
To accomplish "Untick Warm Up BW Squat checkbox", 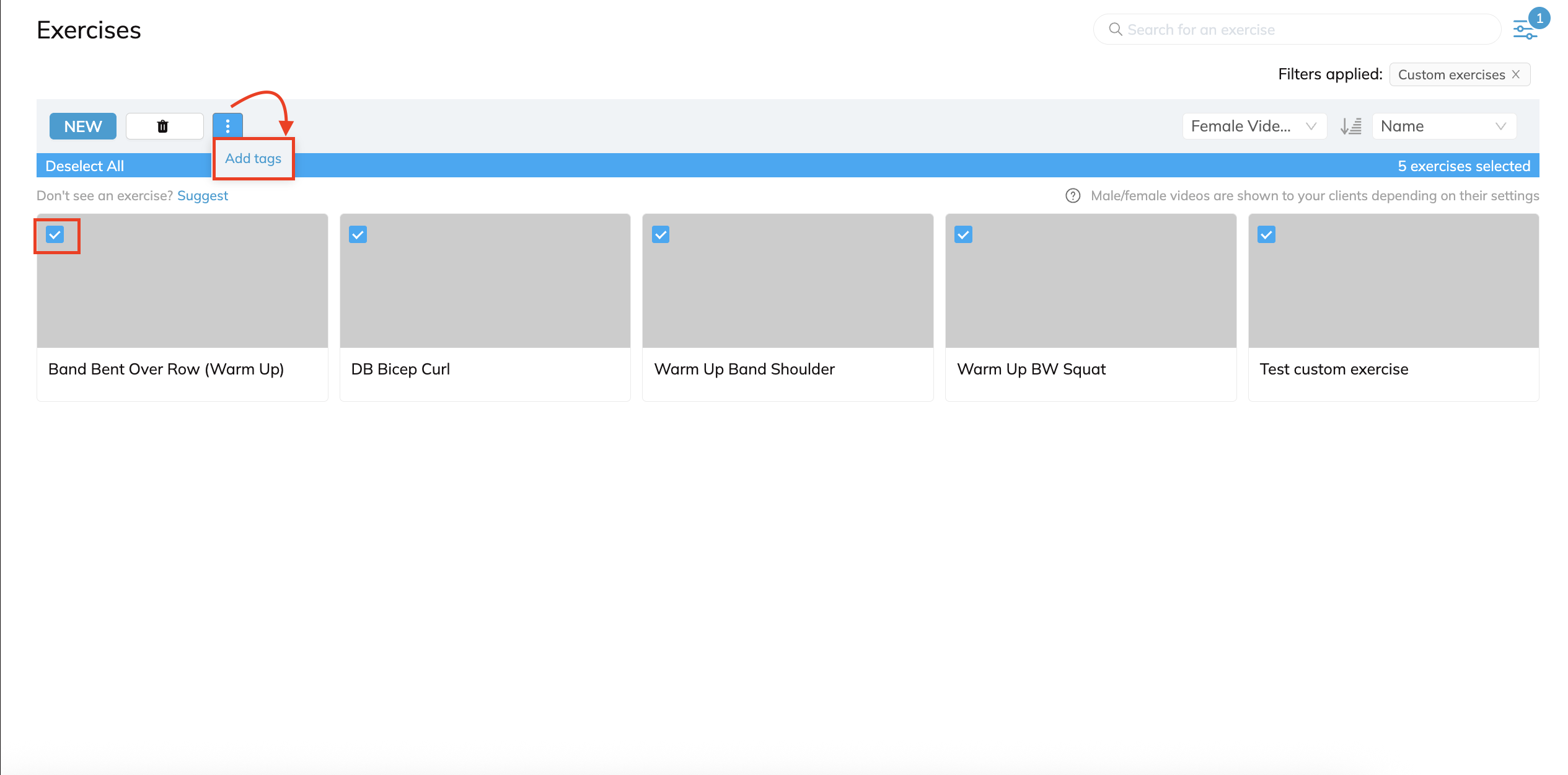I will pos(963,235).
